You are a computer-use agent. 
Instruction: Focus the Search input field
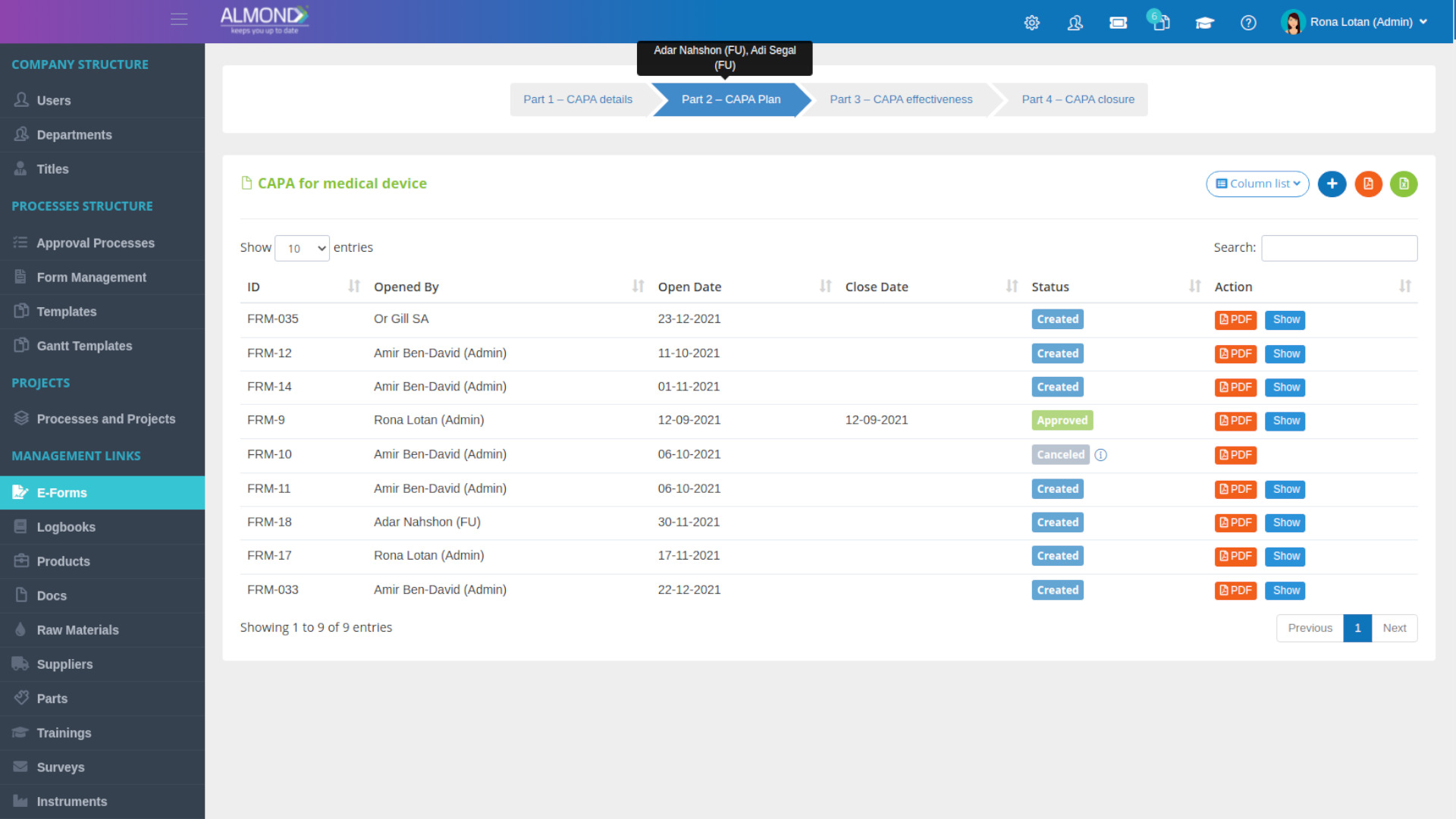tap(1339, 248)
